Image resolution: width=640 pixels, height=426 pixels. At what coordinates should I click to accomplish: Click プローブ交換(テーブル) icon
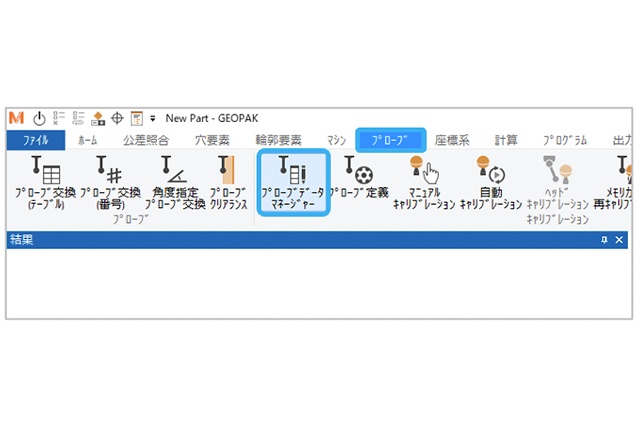[45, 182]
